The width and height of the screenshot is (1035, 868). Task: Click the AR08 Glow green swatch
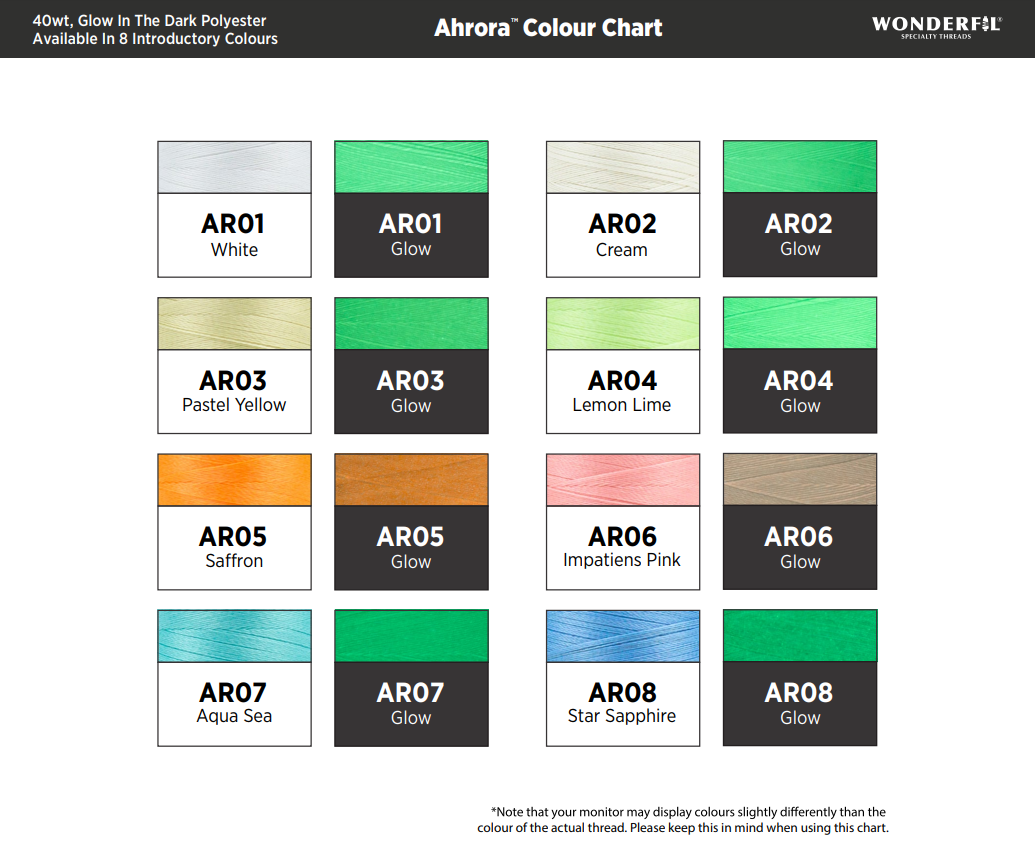(x=800, y=636)
